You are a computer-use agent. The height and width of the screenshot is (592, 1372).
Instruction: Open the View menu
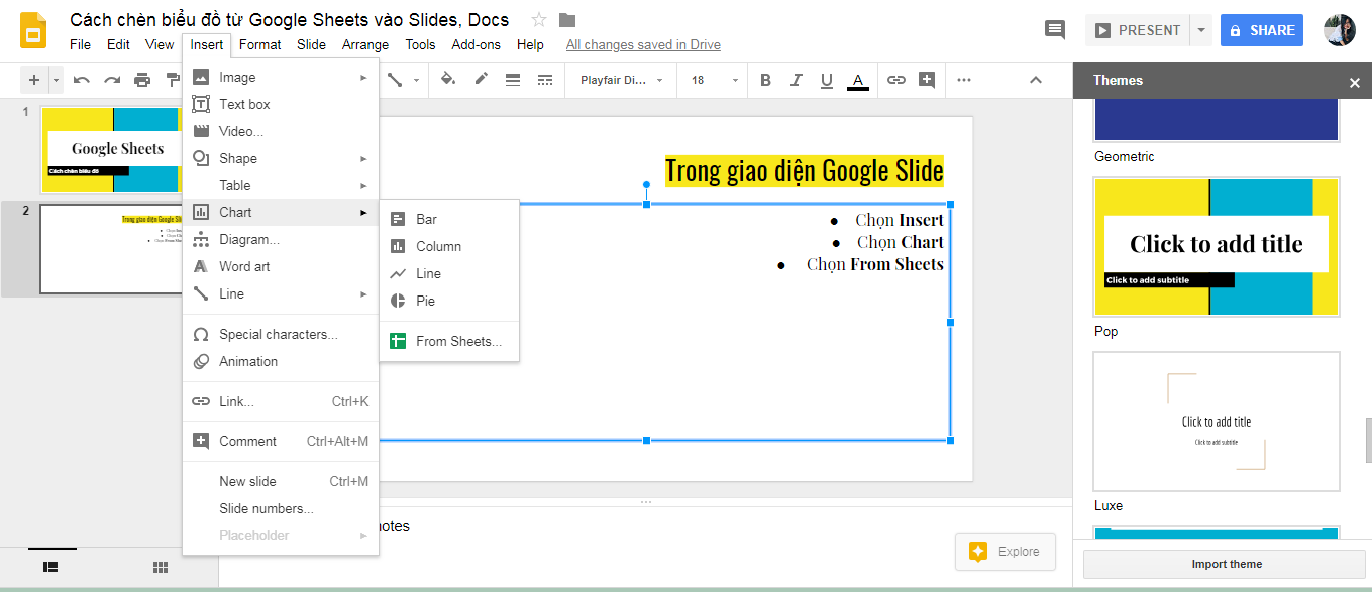pyautogui.click(x=160, y=44)
